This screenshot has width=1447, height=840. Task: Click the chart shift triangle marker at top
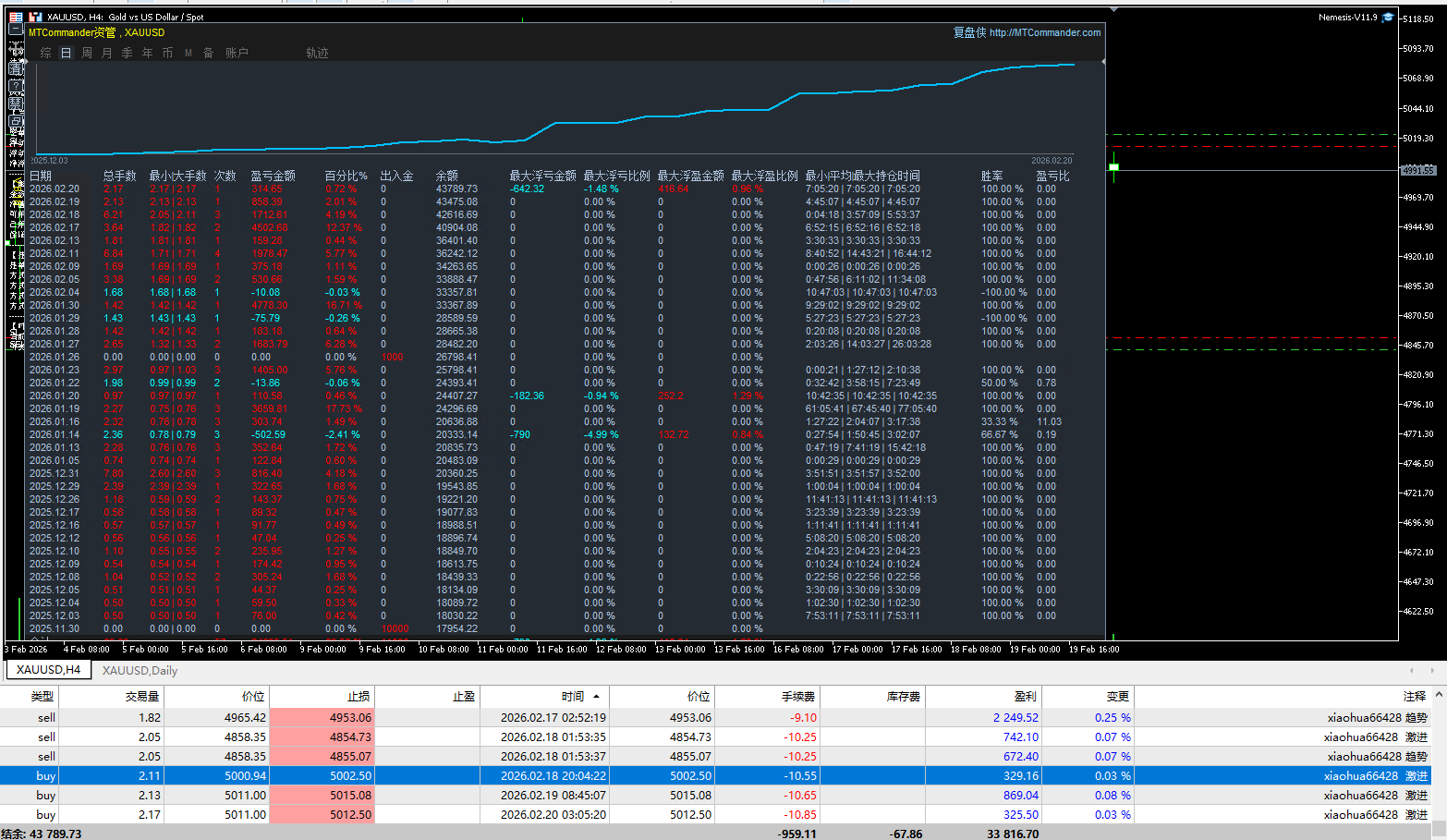tap(1114, 10)
